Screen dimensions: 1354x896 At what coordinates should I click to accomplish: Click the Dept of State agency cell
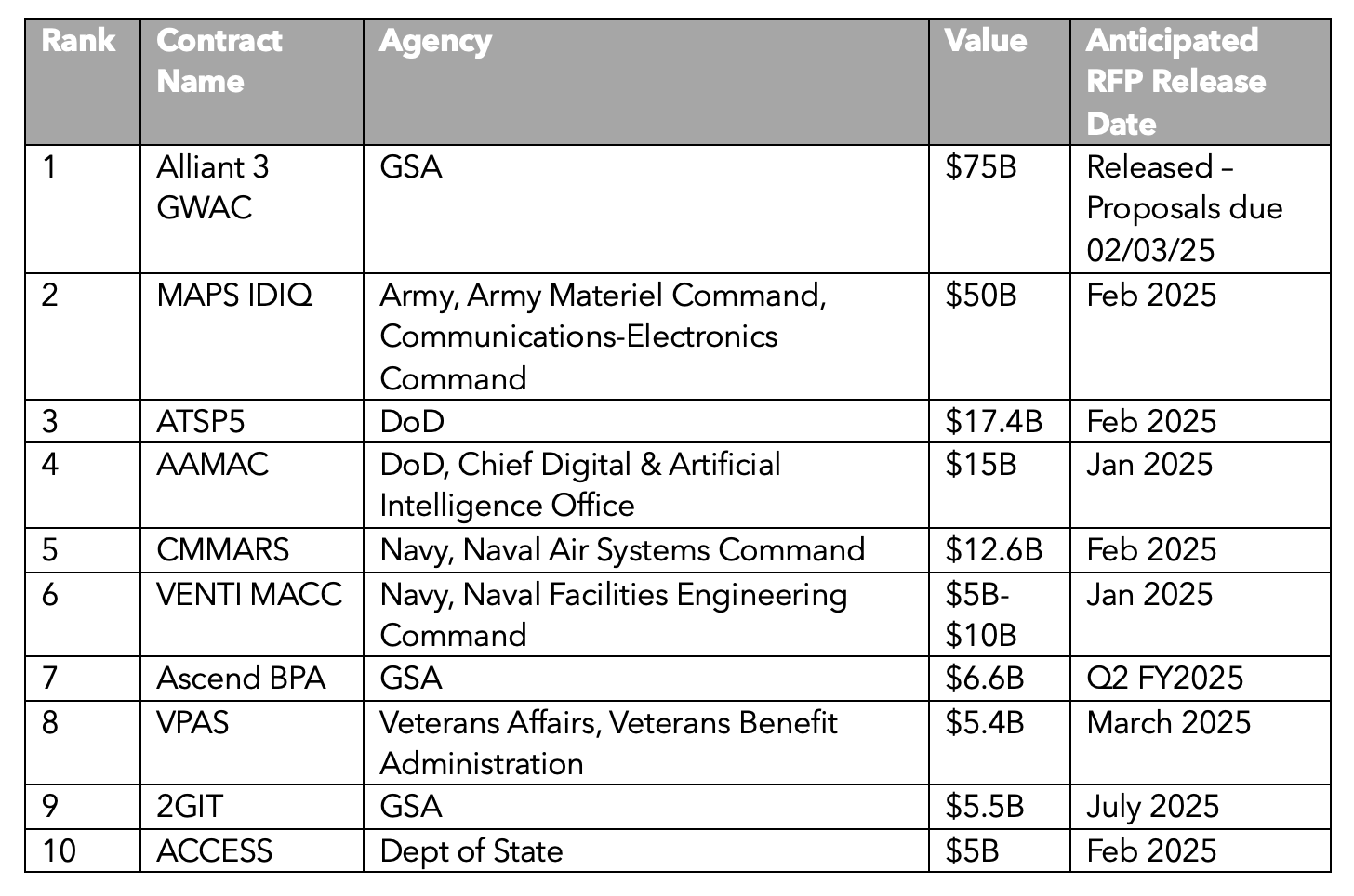[645, 850]
